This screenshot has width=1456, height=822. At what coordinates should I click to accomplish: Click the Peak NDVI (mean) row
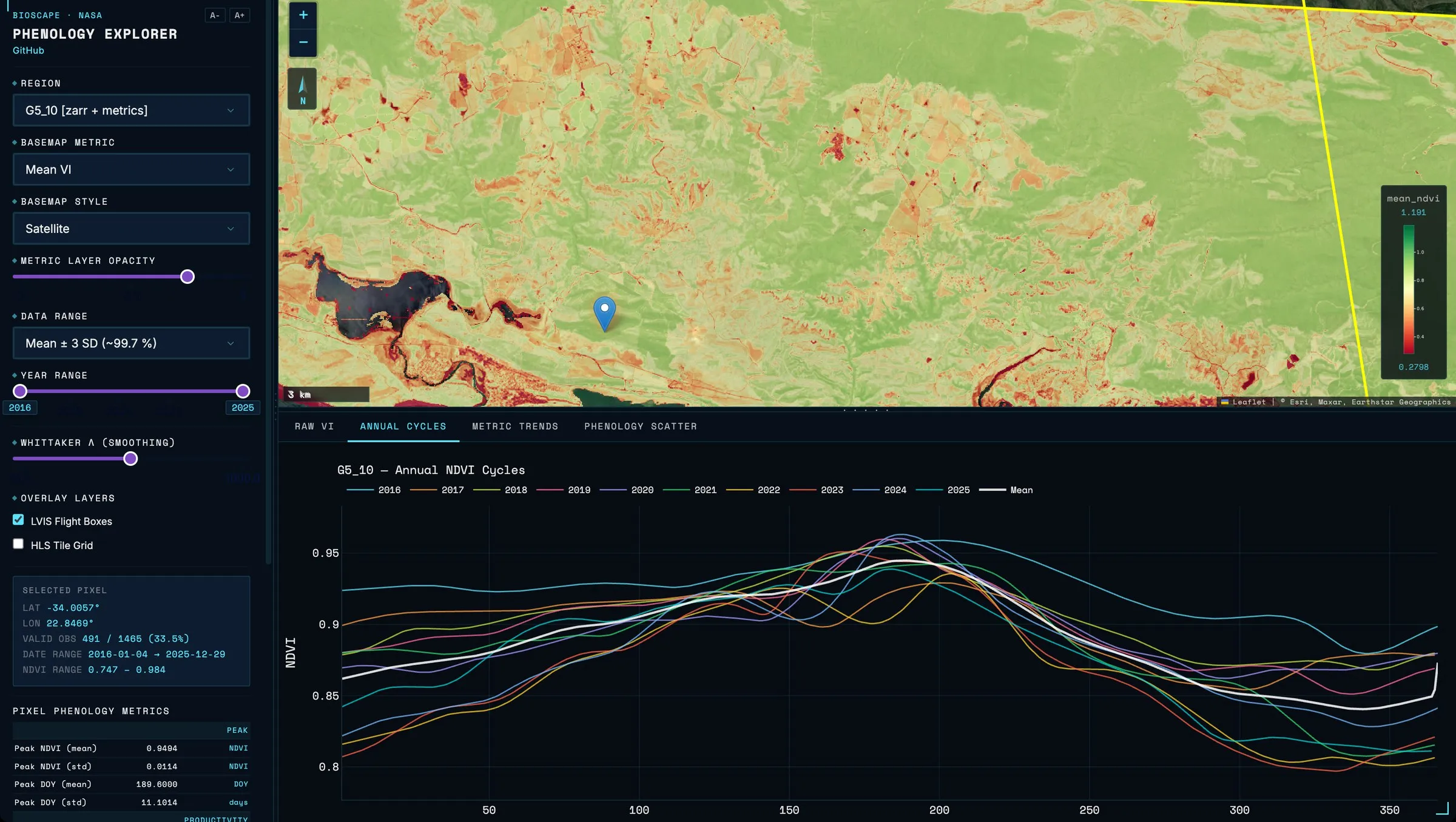click(131, 748)
